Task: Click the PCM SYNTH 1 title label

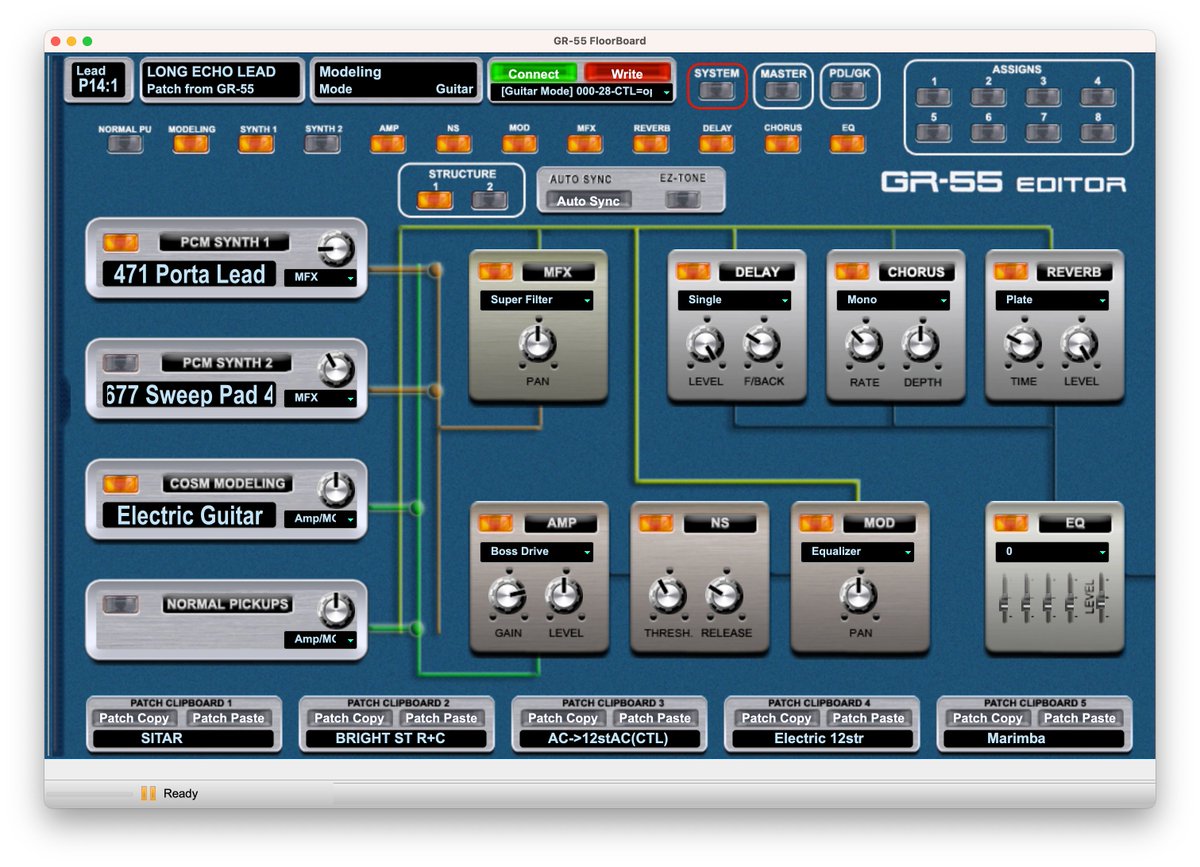Action: 225,242
